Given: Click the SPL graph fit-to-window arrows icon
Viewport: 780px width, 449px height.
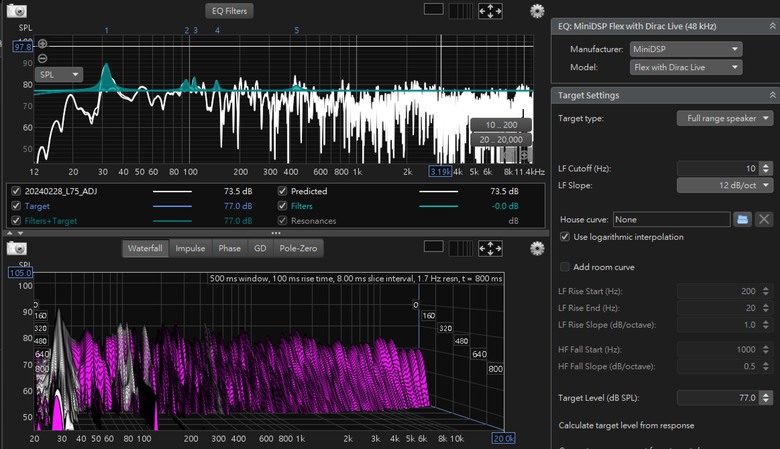Looking at the screenshot, I should tap(490, 11).
